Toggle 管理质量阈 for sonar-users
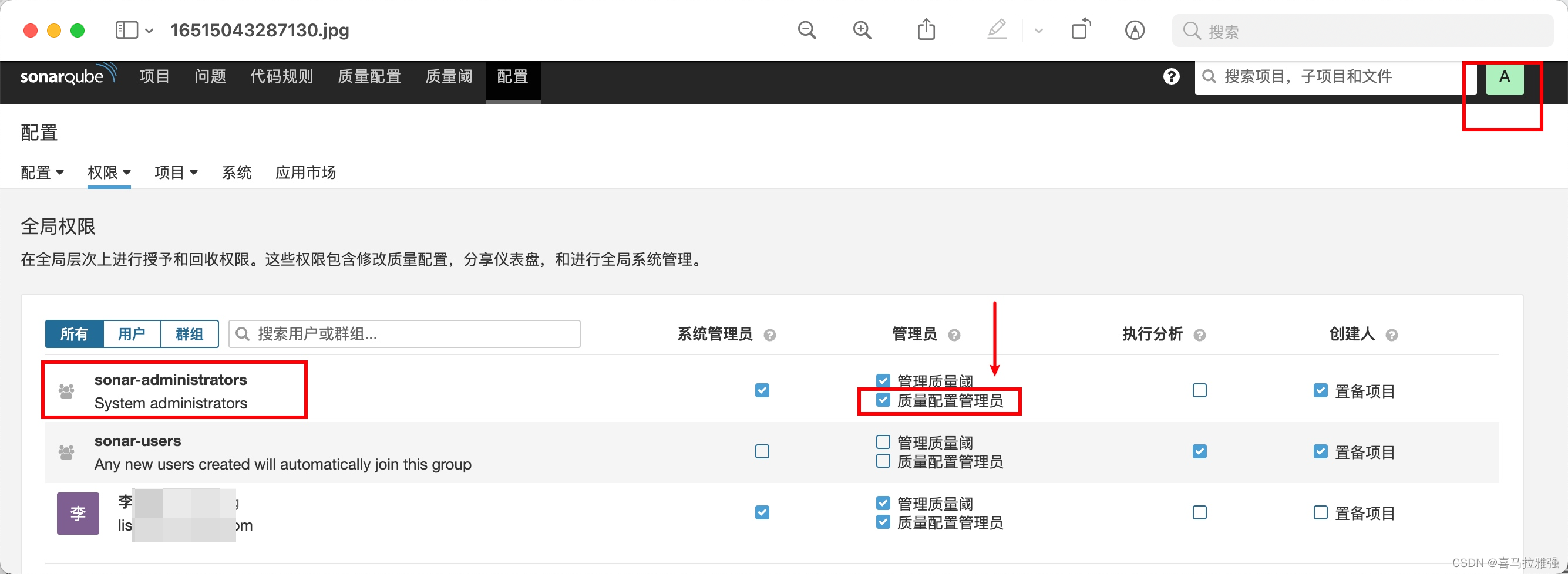 pos(883,442)
